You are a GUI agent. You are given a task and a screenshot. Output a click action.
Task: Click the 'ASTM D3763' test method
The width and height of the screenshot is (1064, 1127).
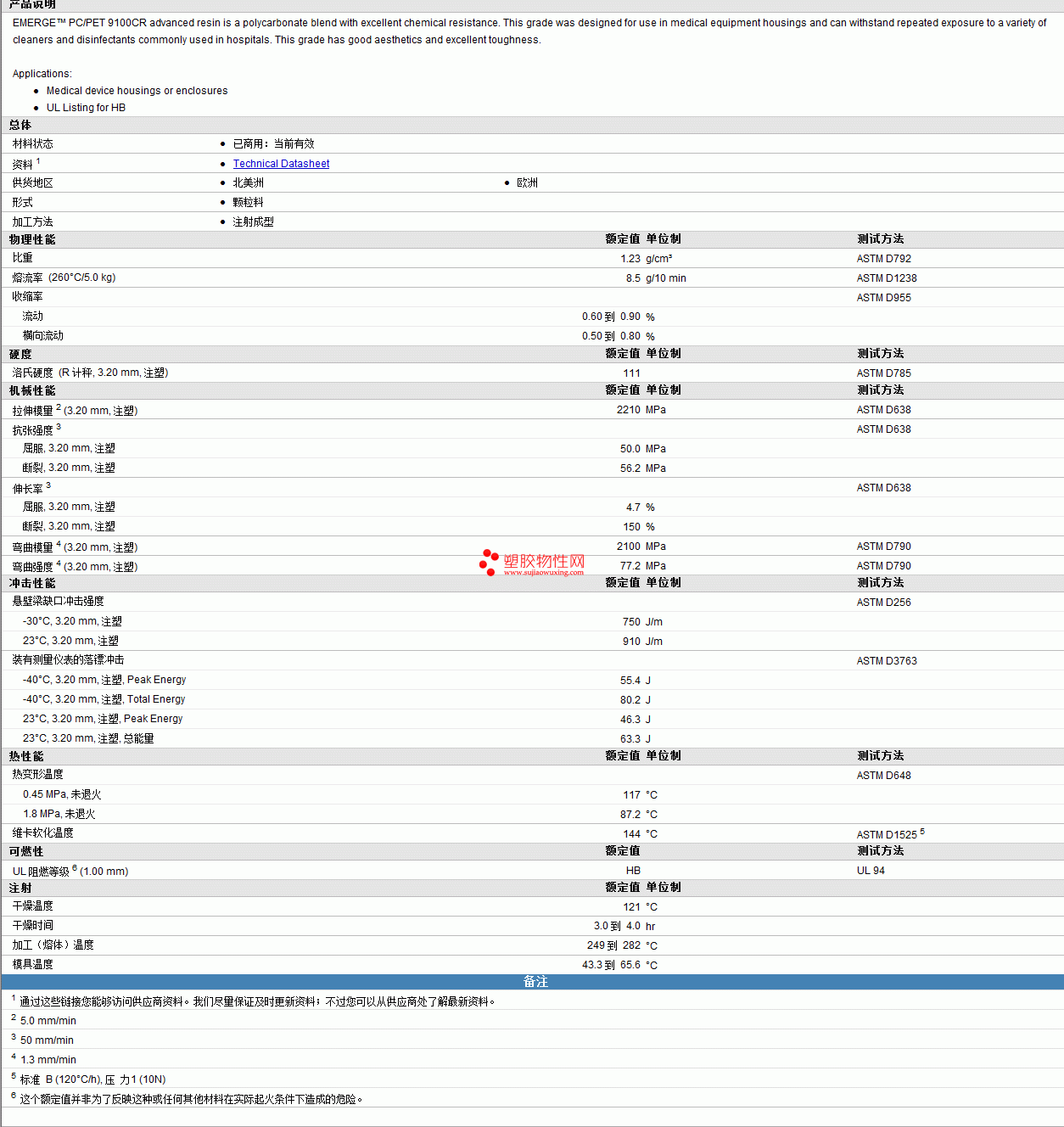[x=887, y=661]
